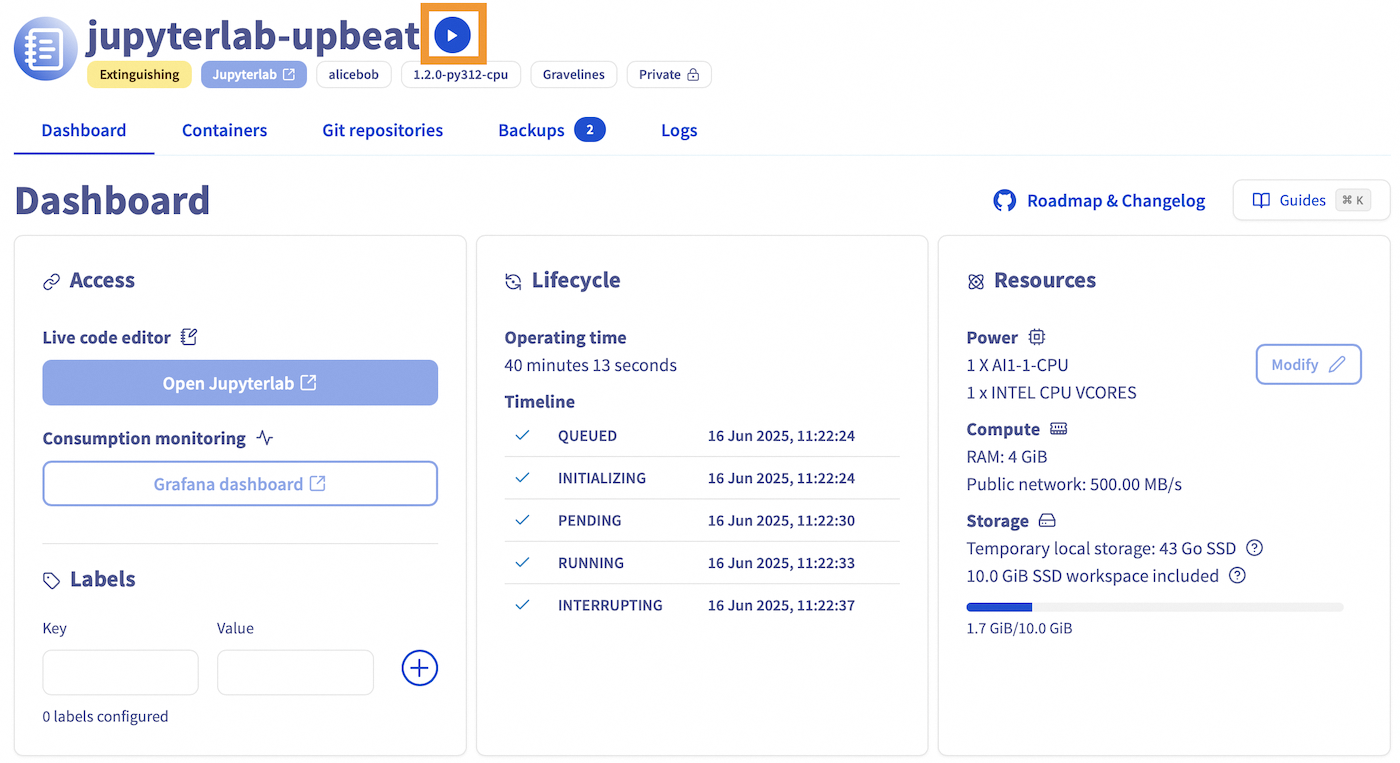Start the notebook with the play button
The height and width of the screenshot is (763, 1400).
tap(453, 33)
